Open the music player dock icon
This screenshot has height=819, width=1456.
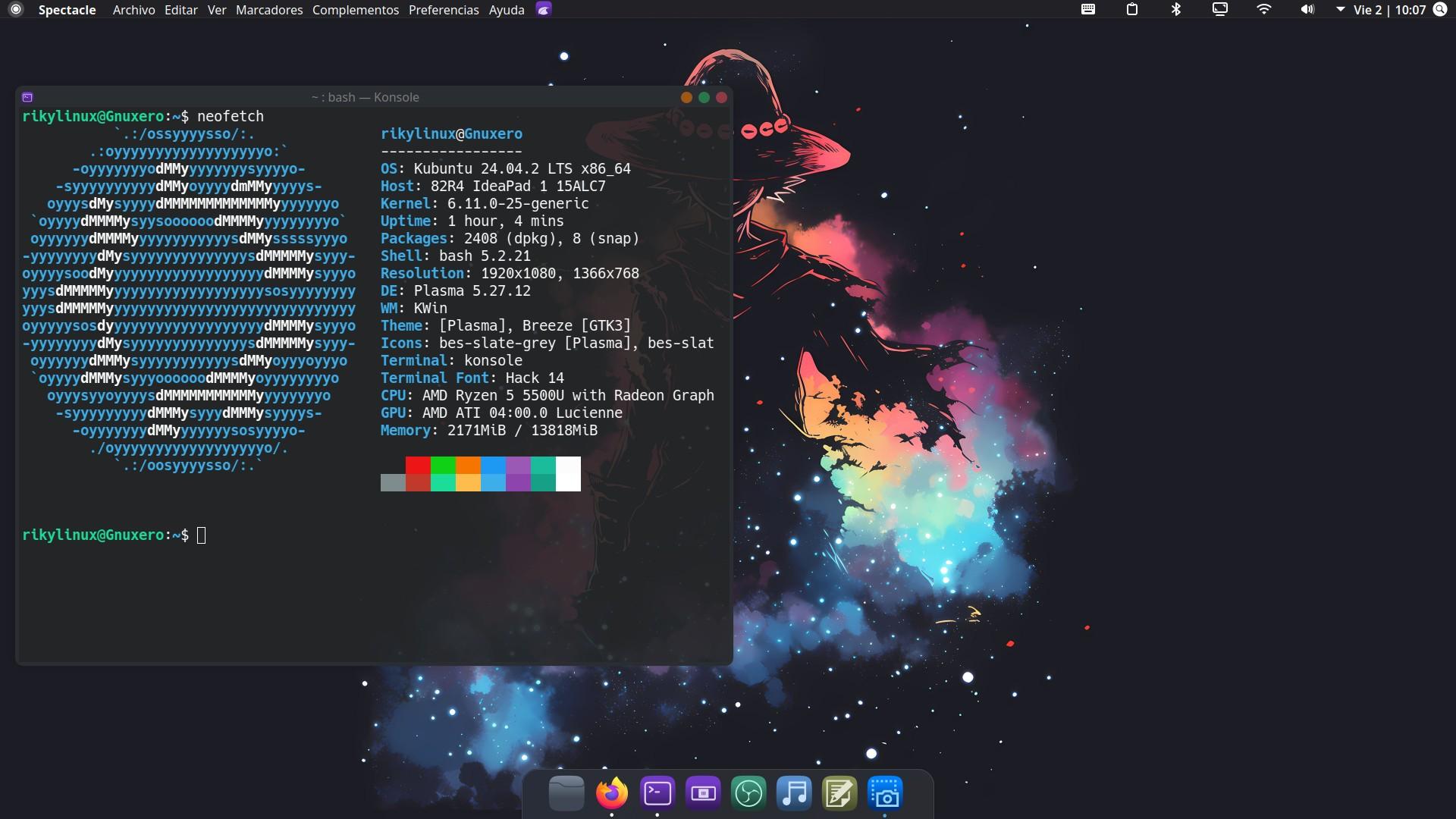(x=794, y=793)
